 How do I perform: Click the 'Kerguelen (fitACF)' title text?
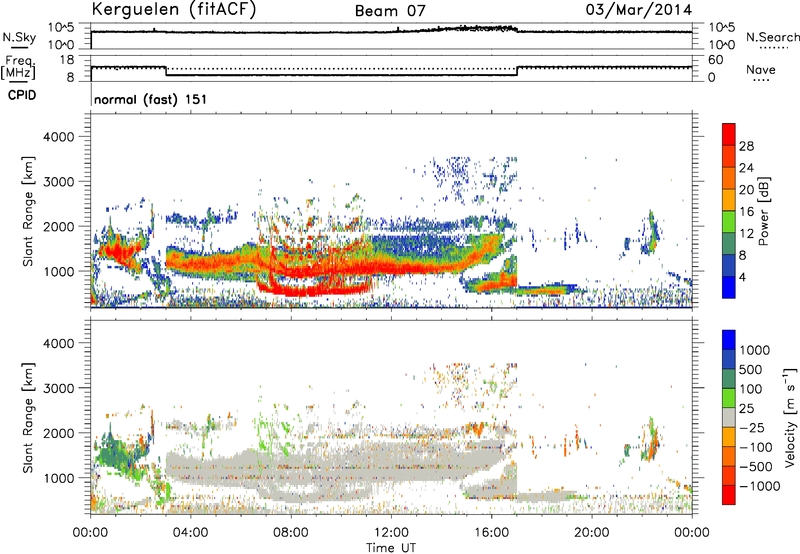pyautogui.click(x=173, y=10)
